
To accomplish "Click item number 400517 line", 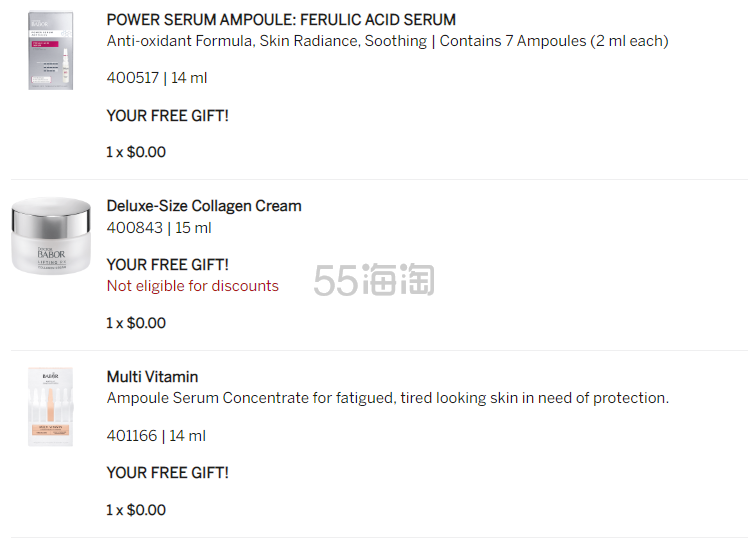I will [x=156, y=78].
